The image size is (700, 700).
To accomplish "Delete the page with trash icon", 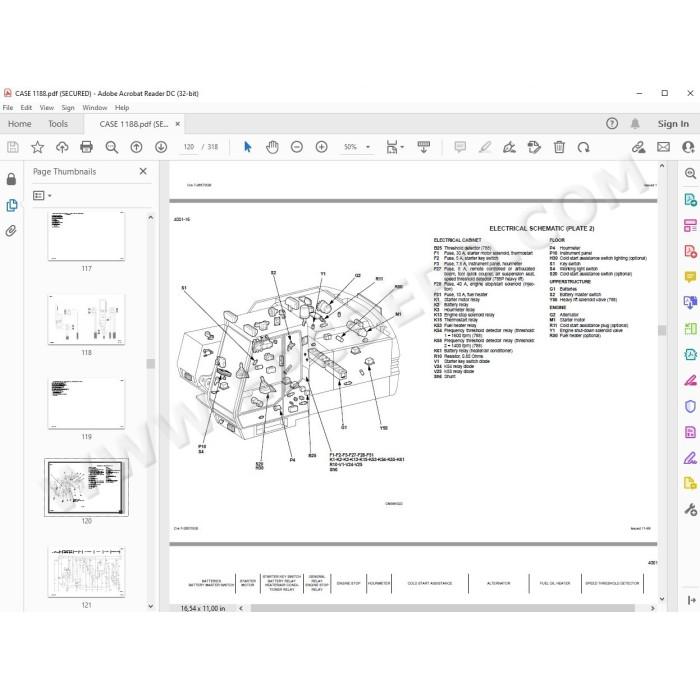I will click(559, 147).
